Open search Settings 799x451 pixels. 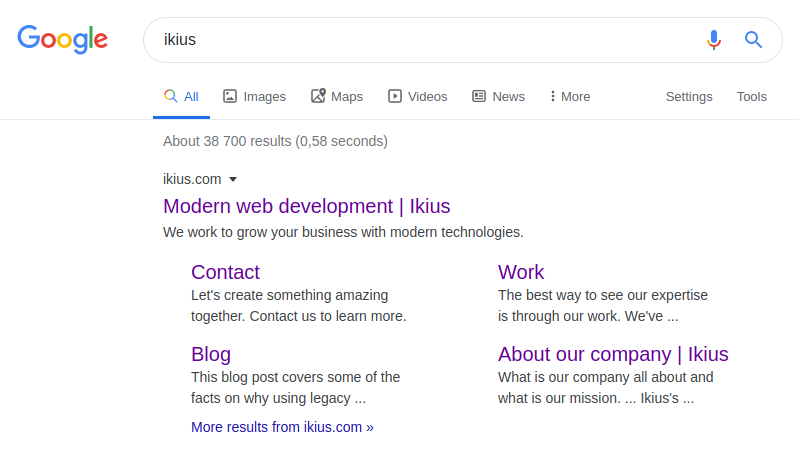(689, 97)
